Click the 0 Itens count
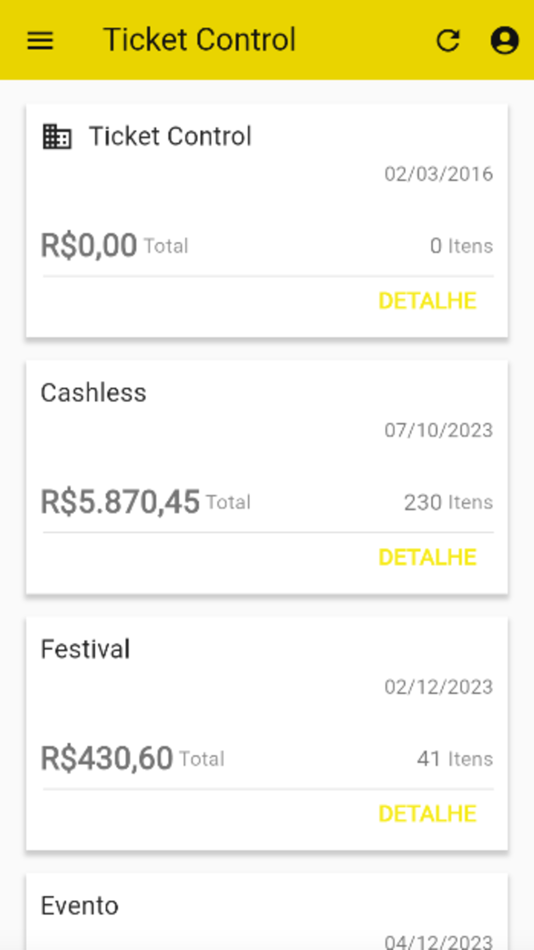The image size is (534, 950). point(462,246)
